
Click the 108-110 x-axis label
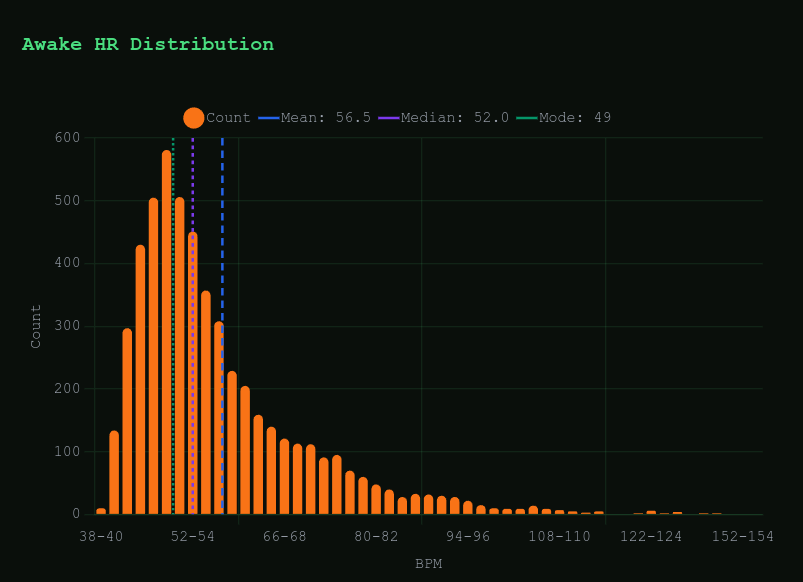(x=560, y=536)
